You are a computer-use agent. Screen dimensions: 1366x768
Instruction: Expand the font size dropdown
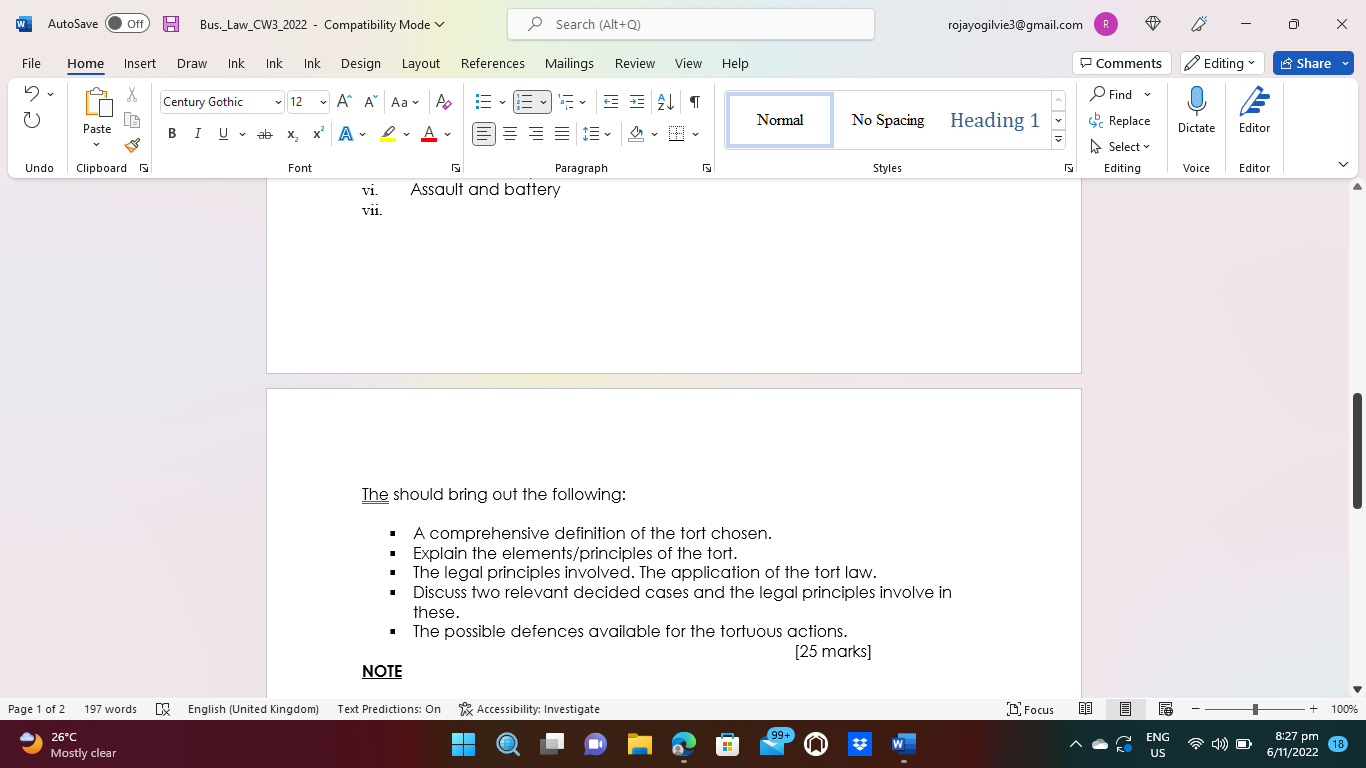coord(324,102)
